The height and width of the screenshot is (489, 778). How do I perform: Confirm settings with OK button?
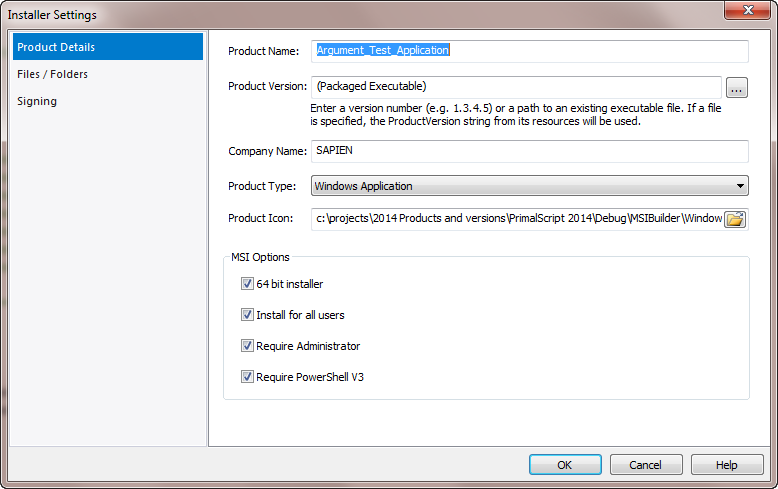[x=565, y=465]
